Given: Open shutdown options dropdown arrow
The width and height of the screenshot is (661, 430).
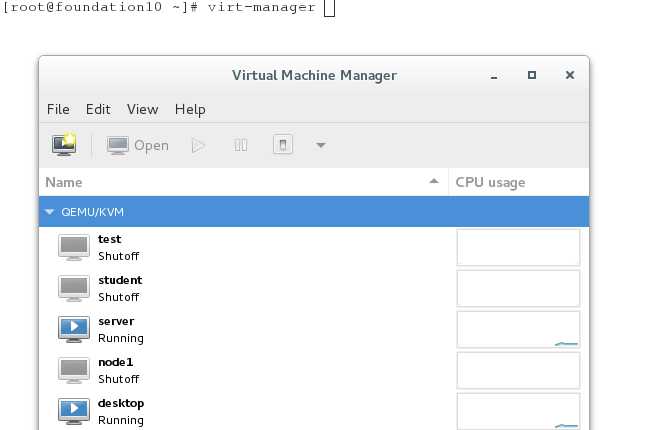Looking at the screenshot, I should 321,145.
